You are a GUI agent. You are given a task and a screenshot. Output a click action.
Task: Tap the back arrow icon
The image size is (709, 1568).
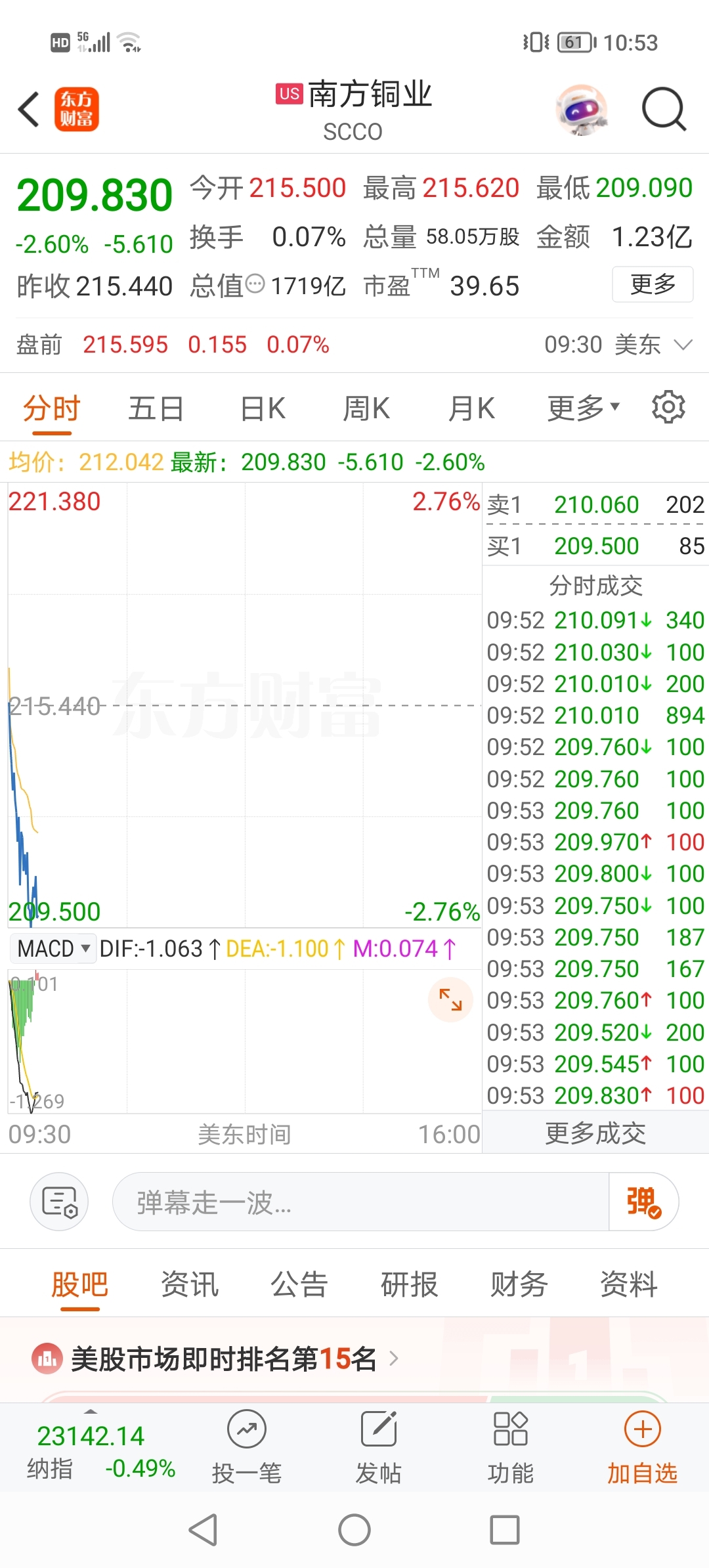tap(29, 109)
